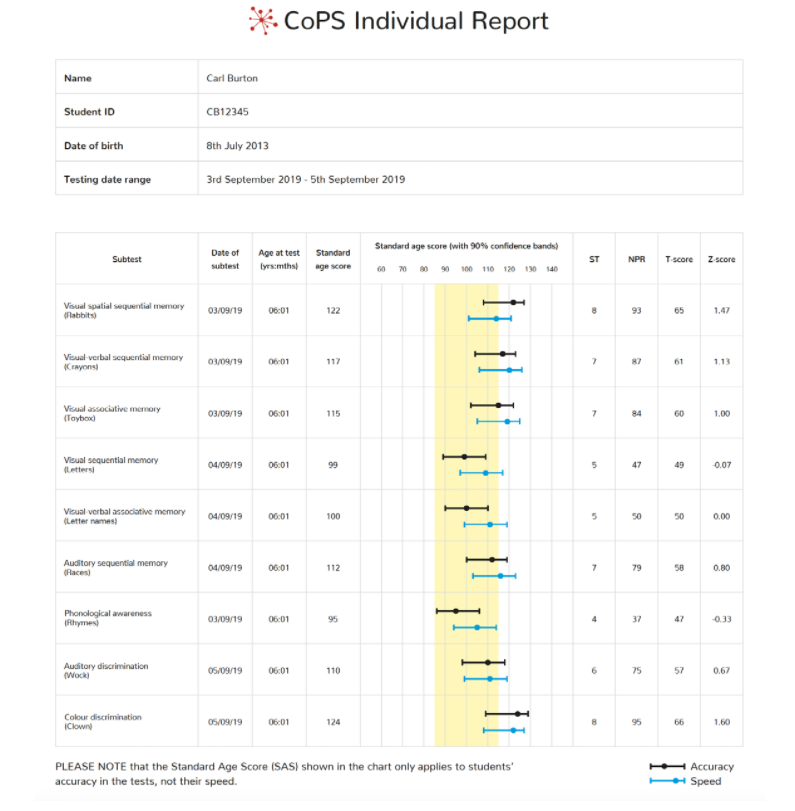Viewport: 795px width, 811px height.
Task: Select Auditory discrimination (Wock) row
Action: coord(399,670)
